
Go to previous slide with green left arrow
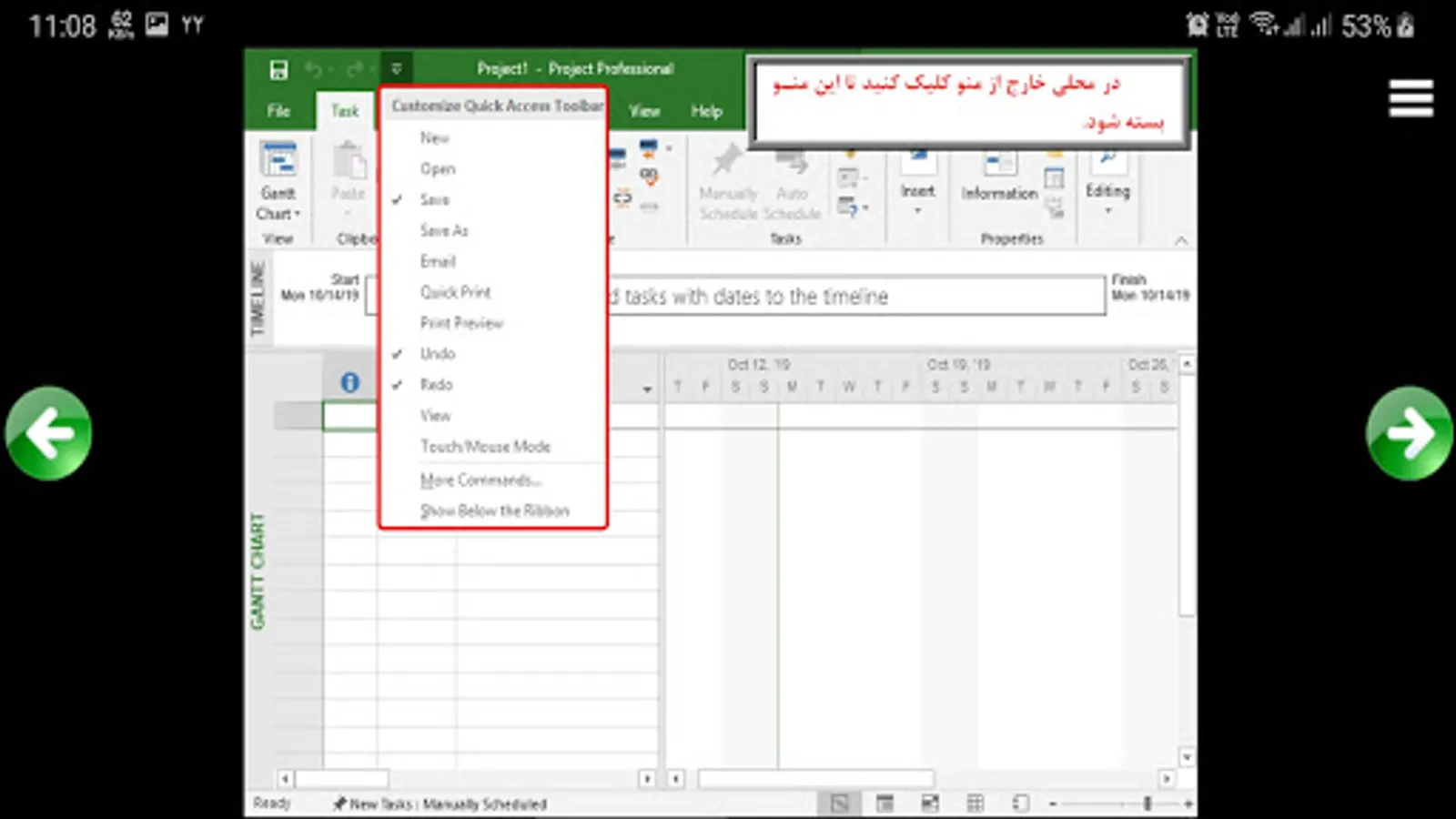coord(48,433)
